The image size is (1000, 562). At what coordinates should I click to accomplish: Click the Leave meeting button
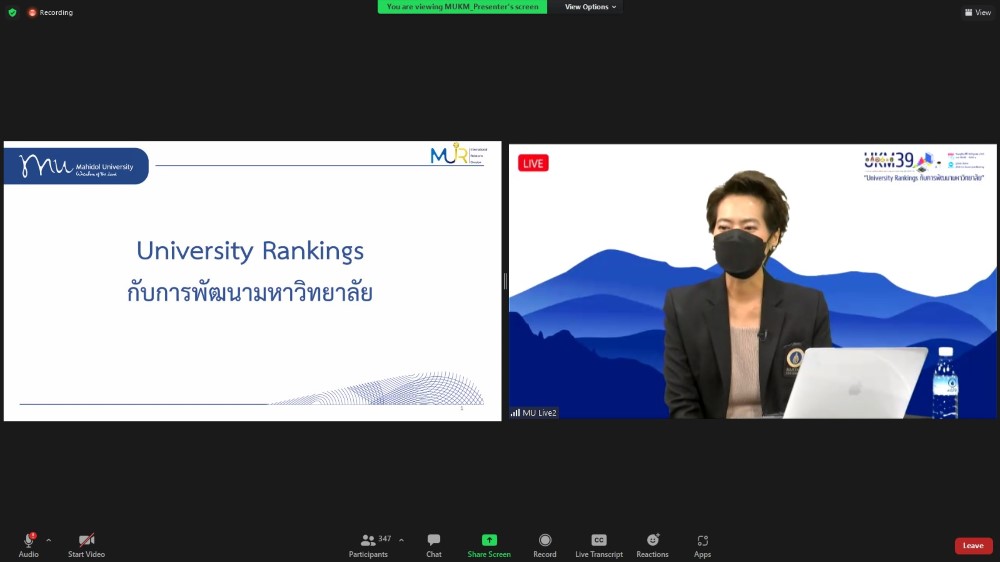click(973, 546)
